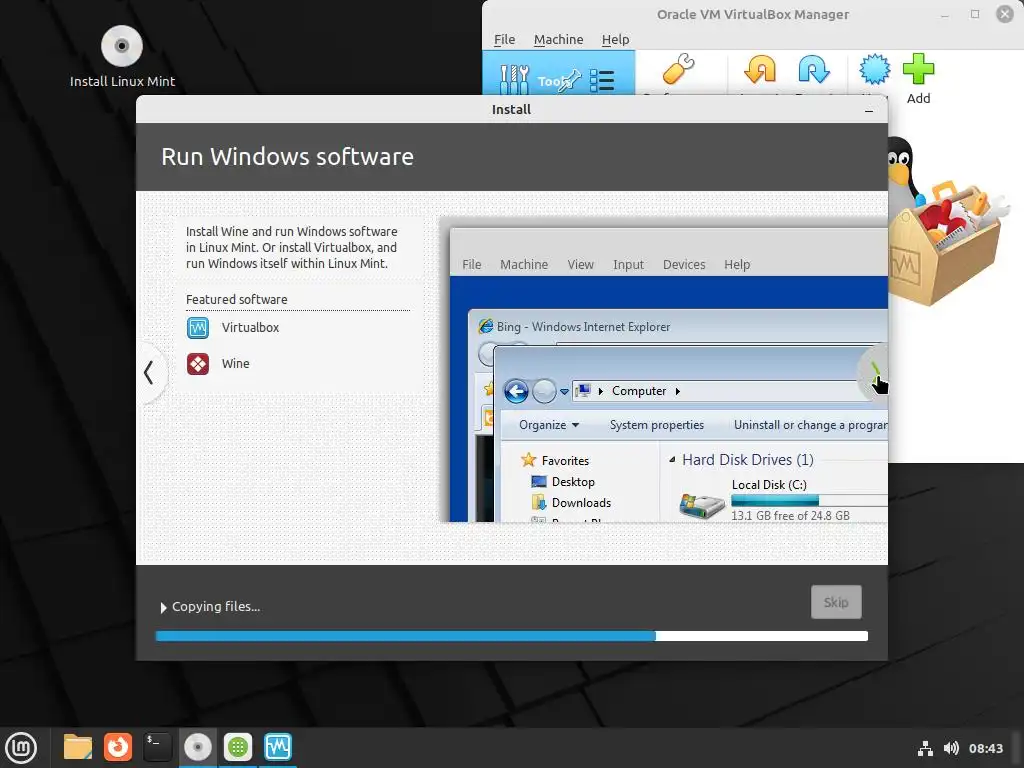
Task: Click the orange Import appliance arrow icon
Action: click(x=760, y=69)
